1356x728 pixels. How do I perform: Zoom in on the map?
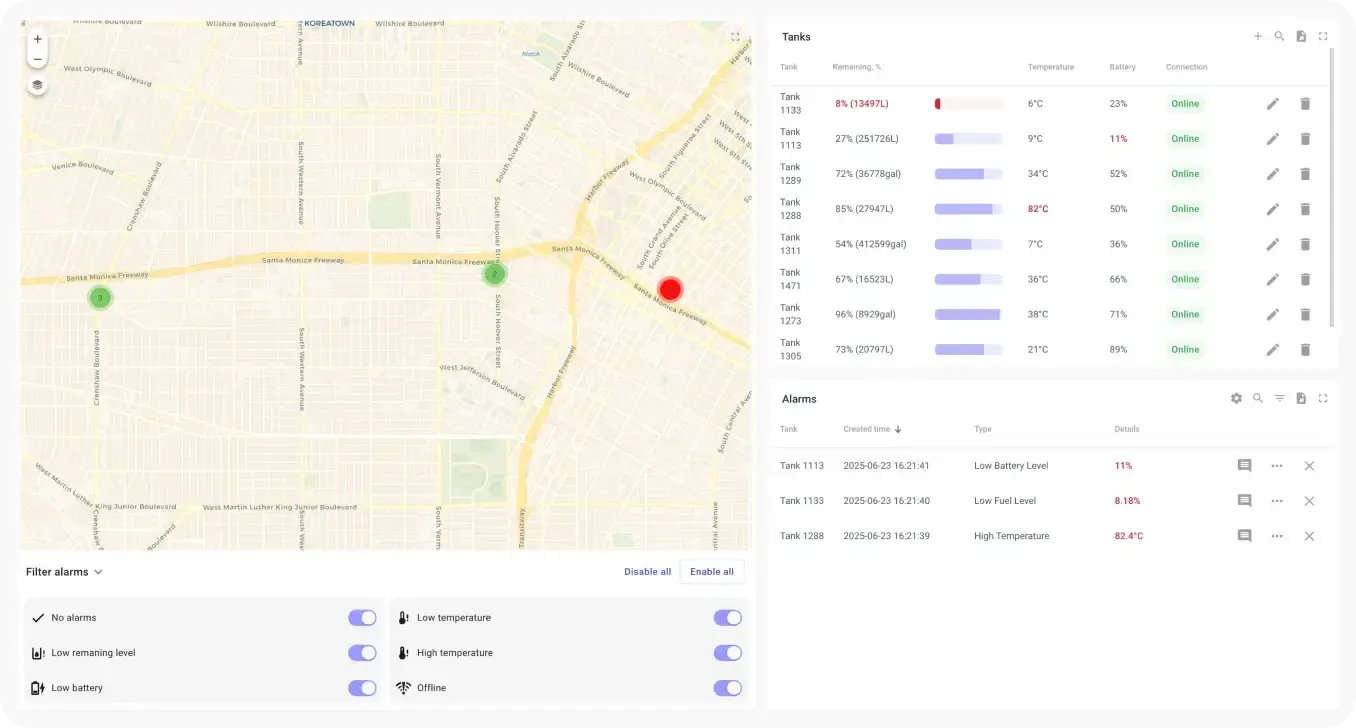point(37,40)
